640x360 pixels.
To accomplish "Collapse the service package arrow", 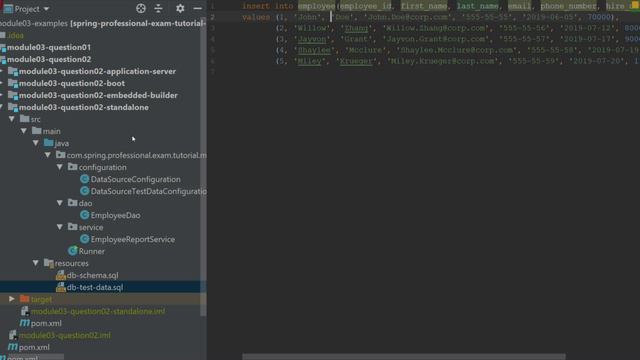I will click(60, 227).
